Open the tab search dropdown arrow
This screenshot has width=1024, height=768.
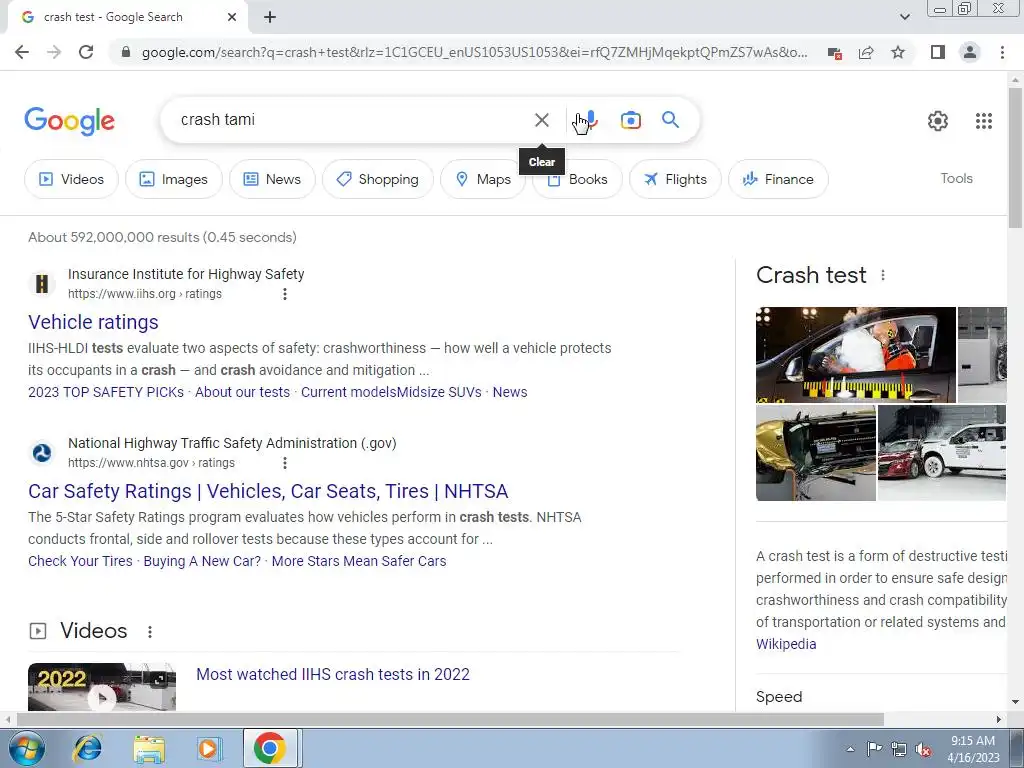(x=904, y=17)
